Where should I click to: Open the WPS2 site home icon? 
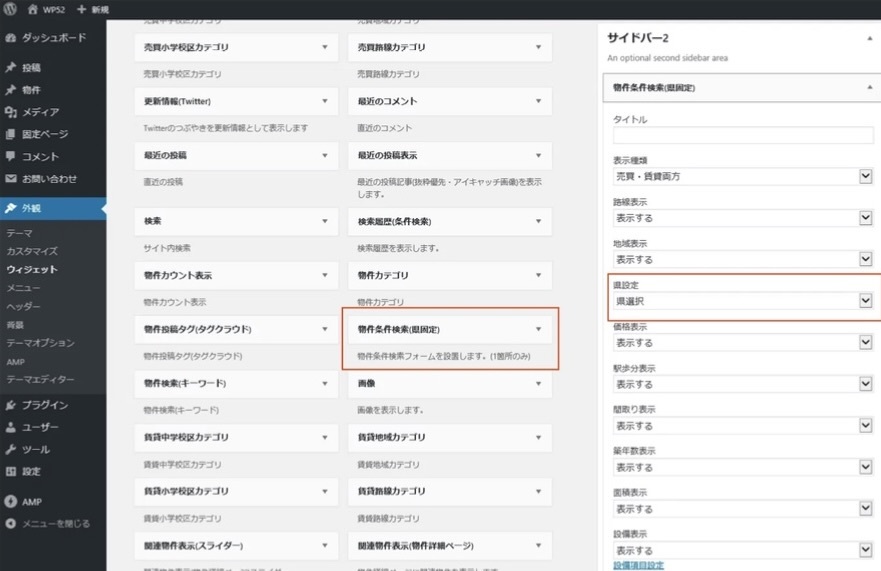[x=33, y=9]
